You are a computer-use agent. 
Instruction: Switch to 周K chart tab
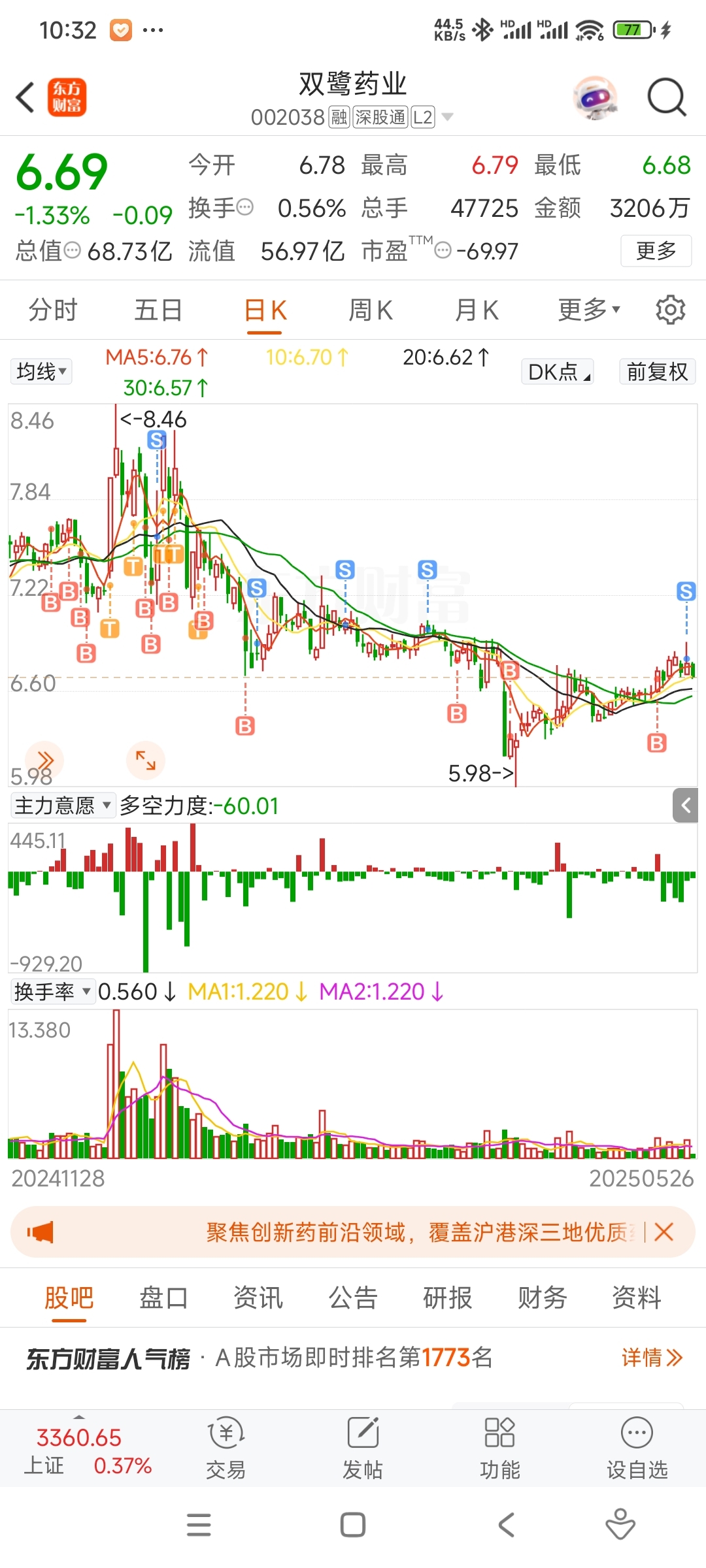click(371, 310)
